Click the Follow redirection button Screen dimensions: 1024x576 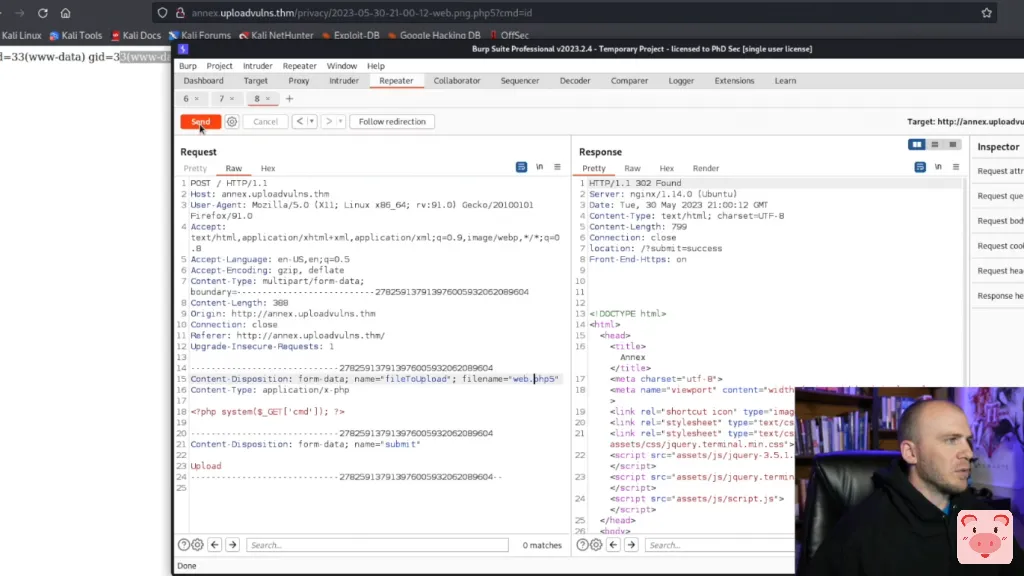(392, 122)
